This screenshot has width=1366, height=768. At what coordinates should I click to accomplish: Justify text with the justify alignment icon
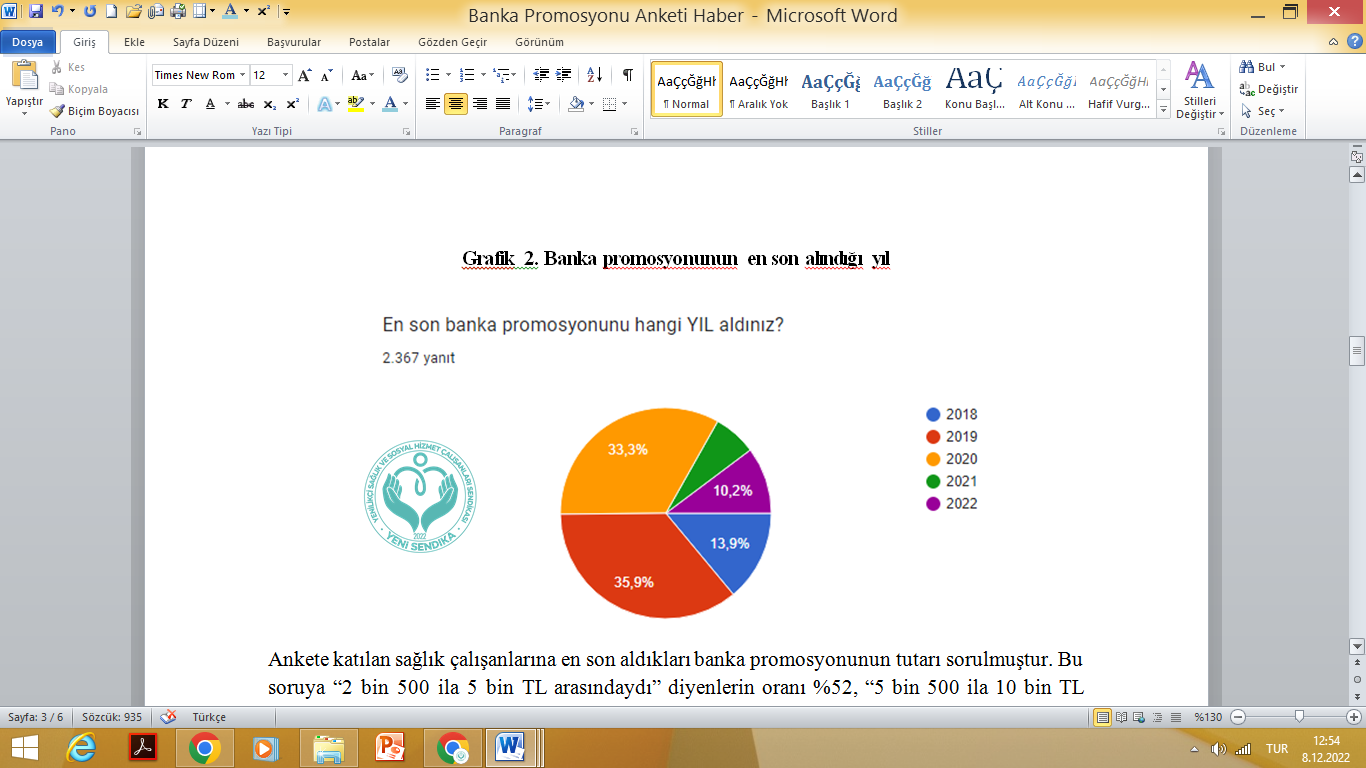coord(503,104)
